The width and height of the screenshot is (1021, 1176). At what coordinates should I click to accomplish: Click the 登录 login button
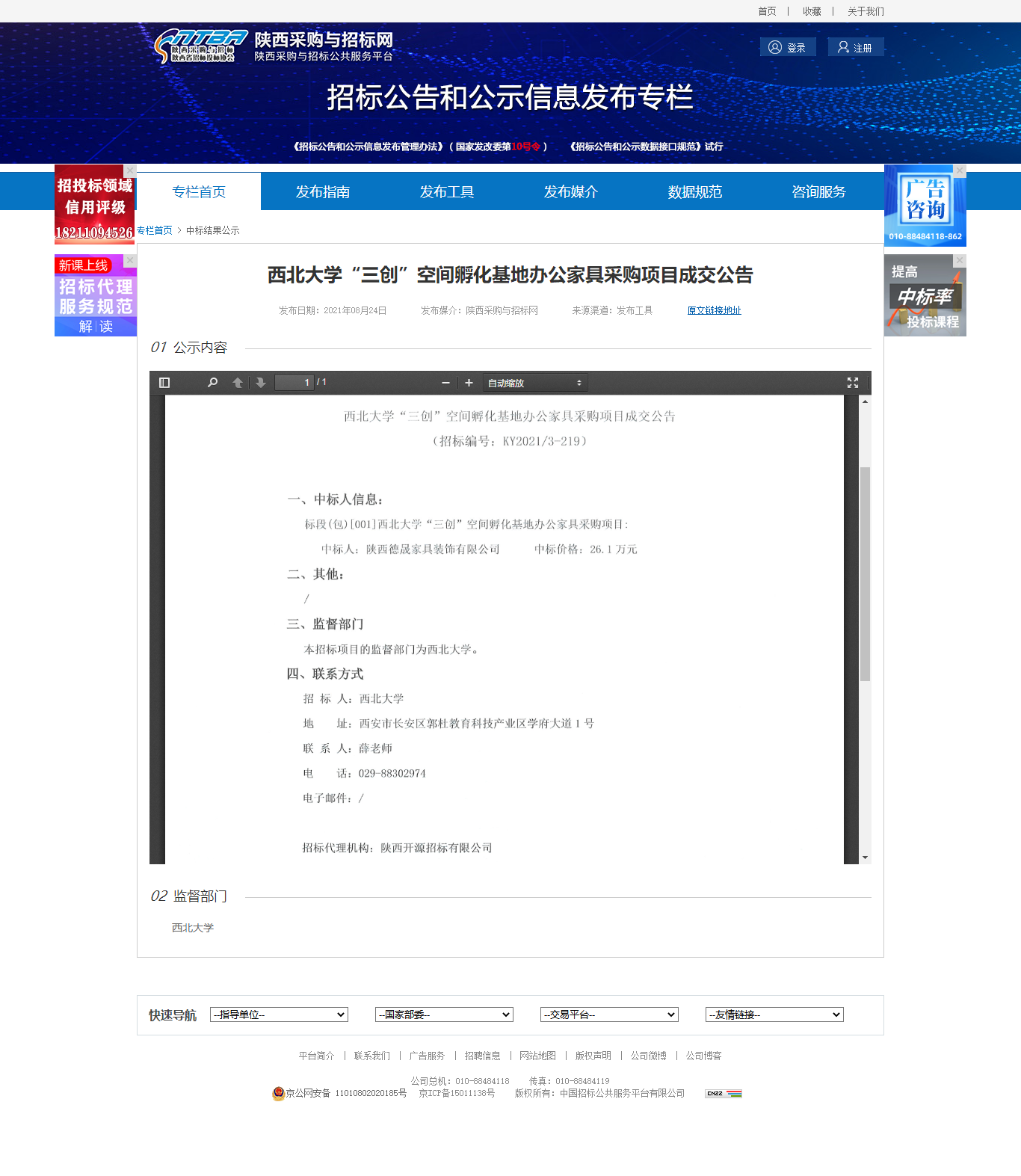[x=788, y=47]
